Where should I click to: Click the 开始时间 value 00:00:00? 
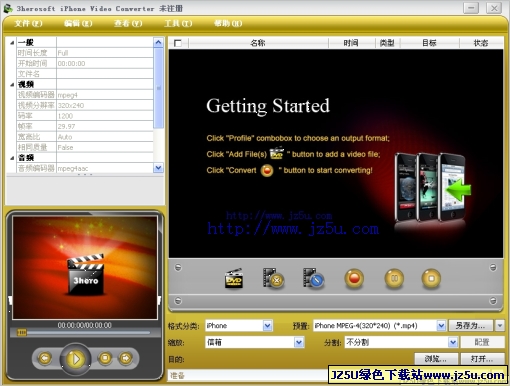click(105, 63)
